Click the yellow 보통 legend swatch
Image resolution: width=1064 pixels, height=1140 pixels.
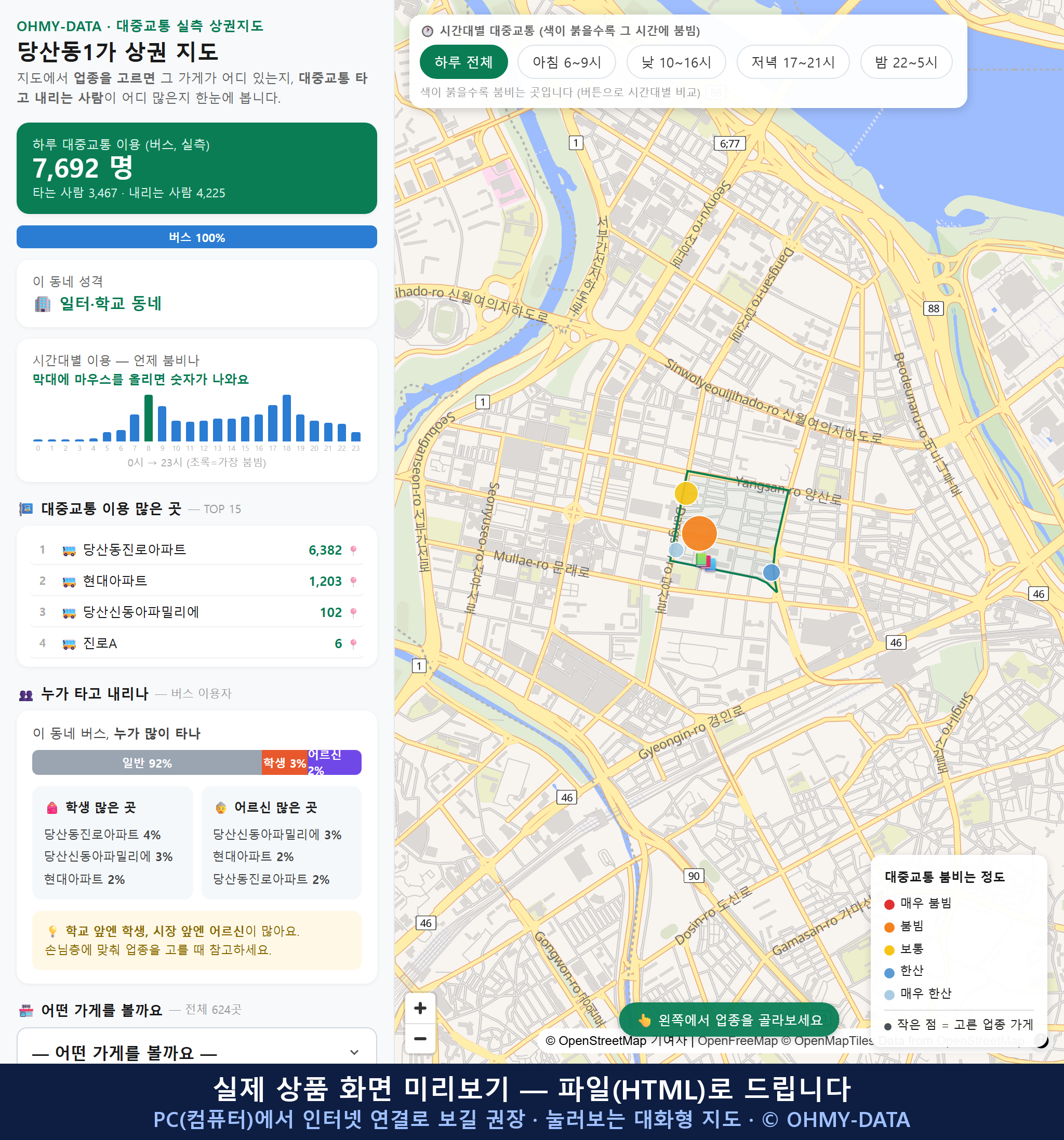click(x=889, y=950)
